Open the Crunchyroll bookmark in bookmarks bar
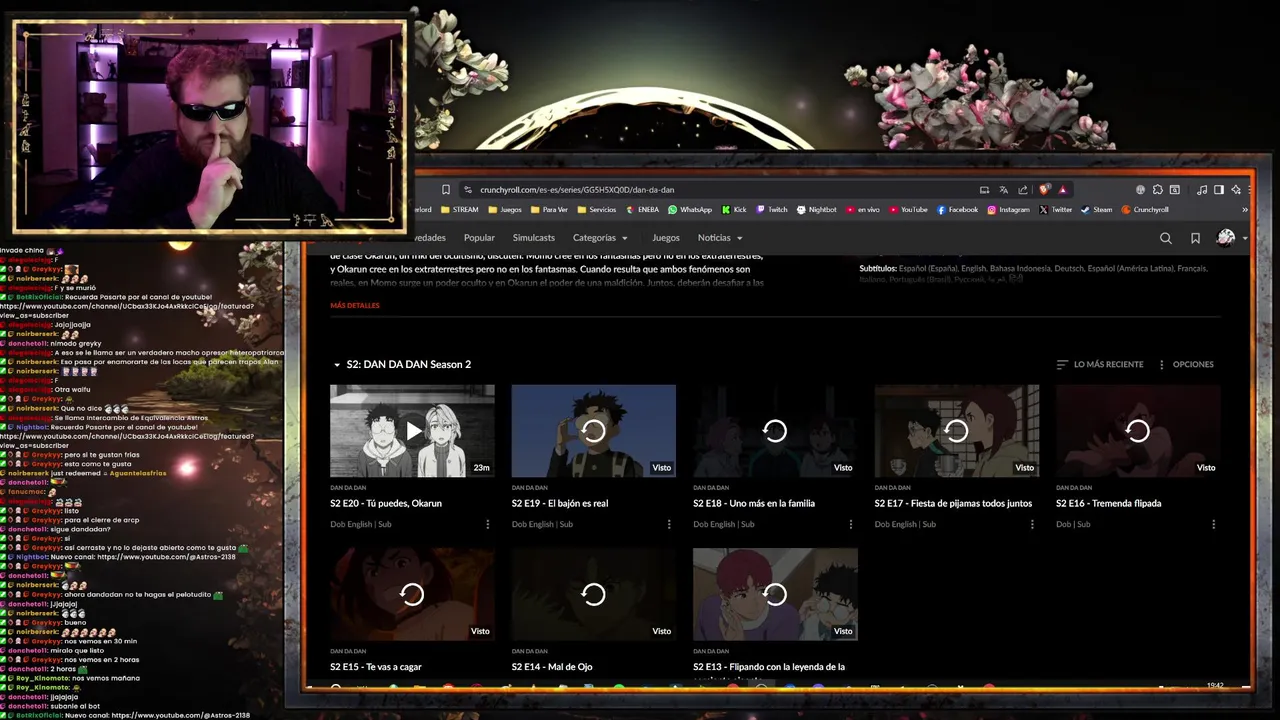The width and height of the screenshot is (1280, 720). point(1145,210)
